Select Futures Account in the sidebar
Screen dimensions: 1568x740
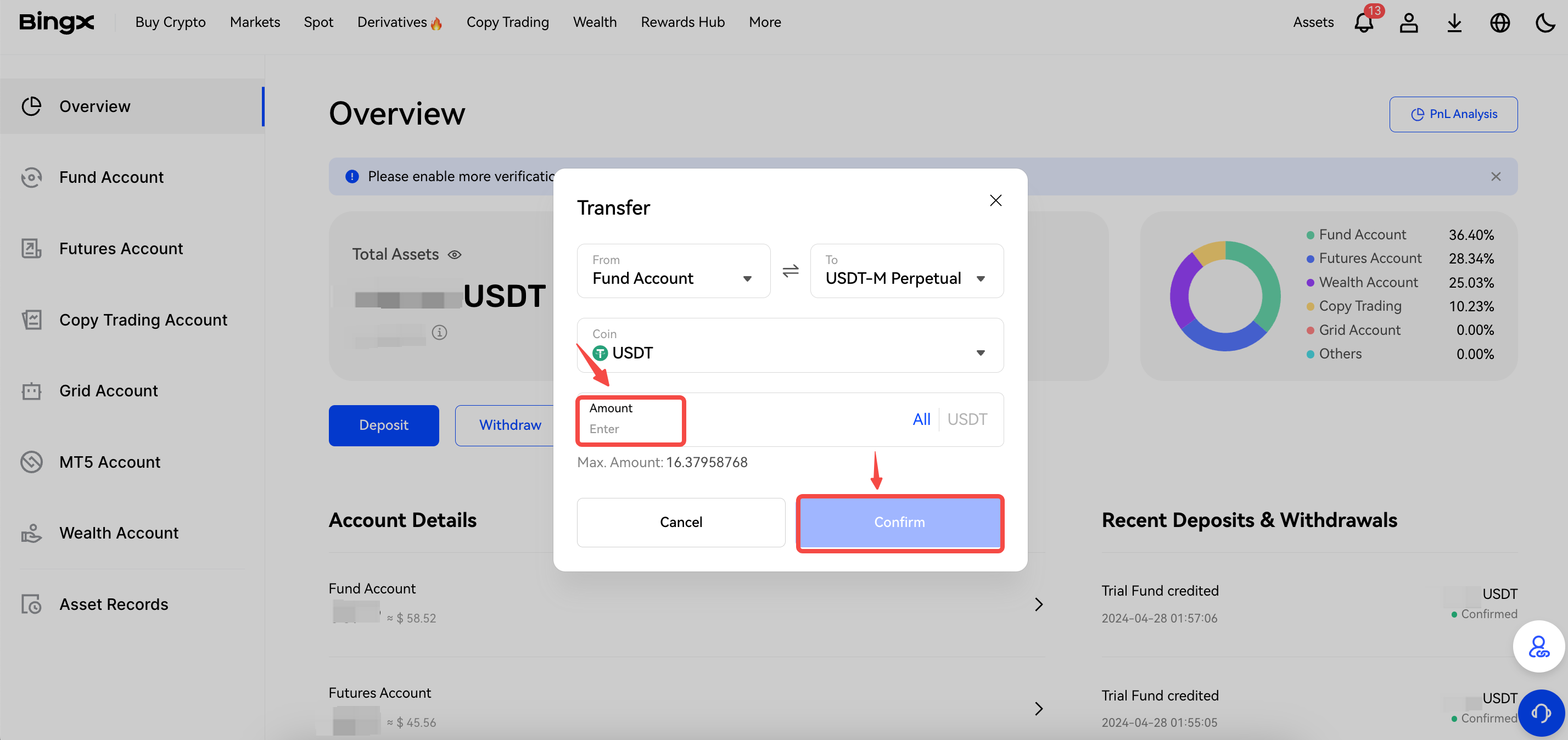coord(132,248)
